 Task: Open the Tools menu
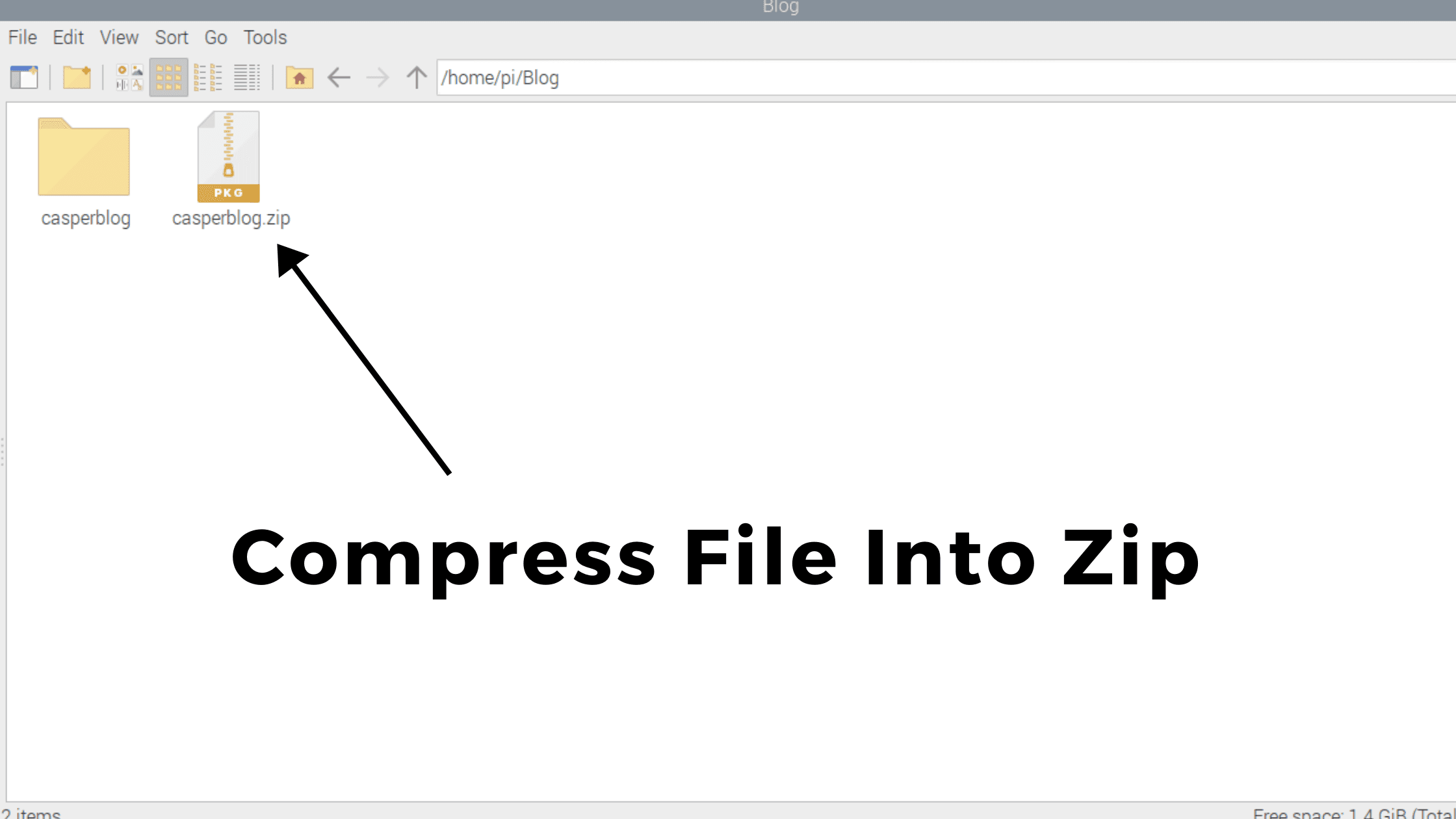coord(264,37)
